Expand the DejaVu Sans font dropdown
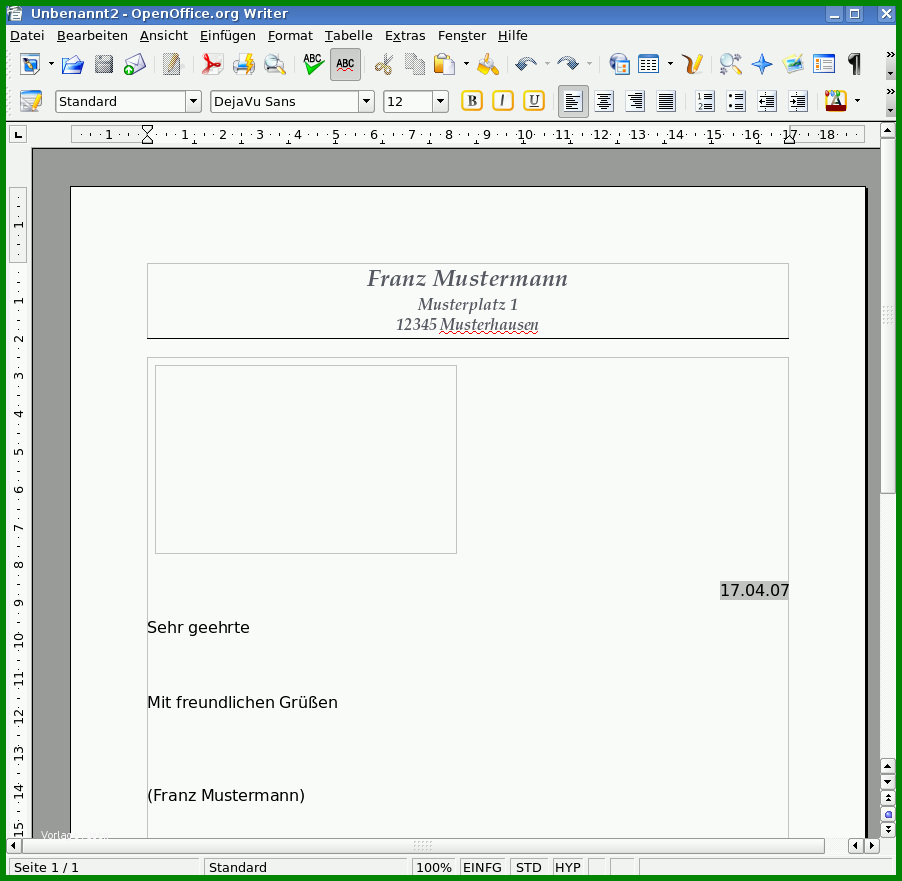 366,102
